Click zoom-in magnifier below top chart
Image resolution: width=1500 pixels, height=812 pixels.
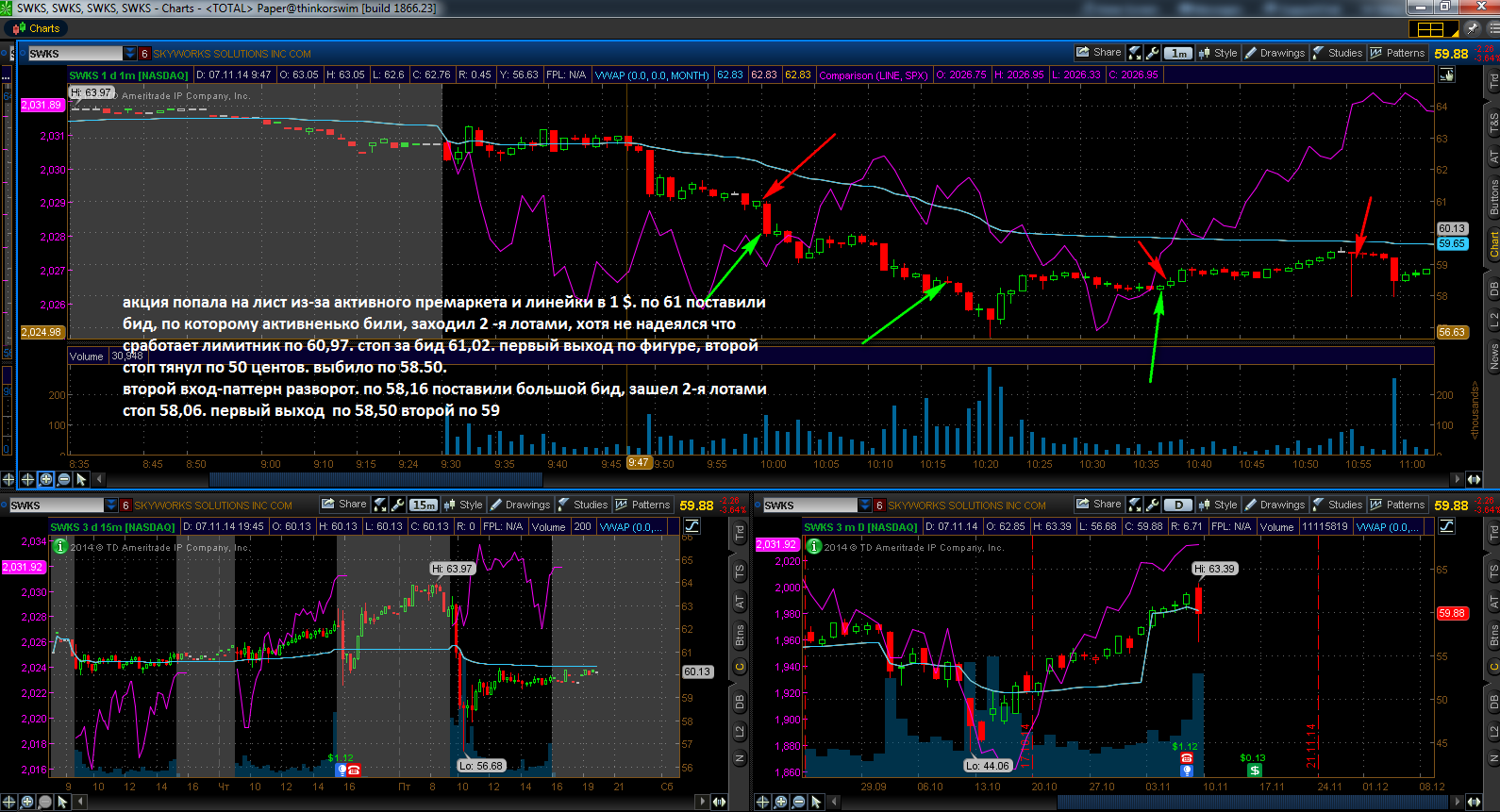click(45, 479)
